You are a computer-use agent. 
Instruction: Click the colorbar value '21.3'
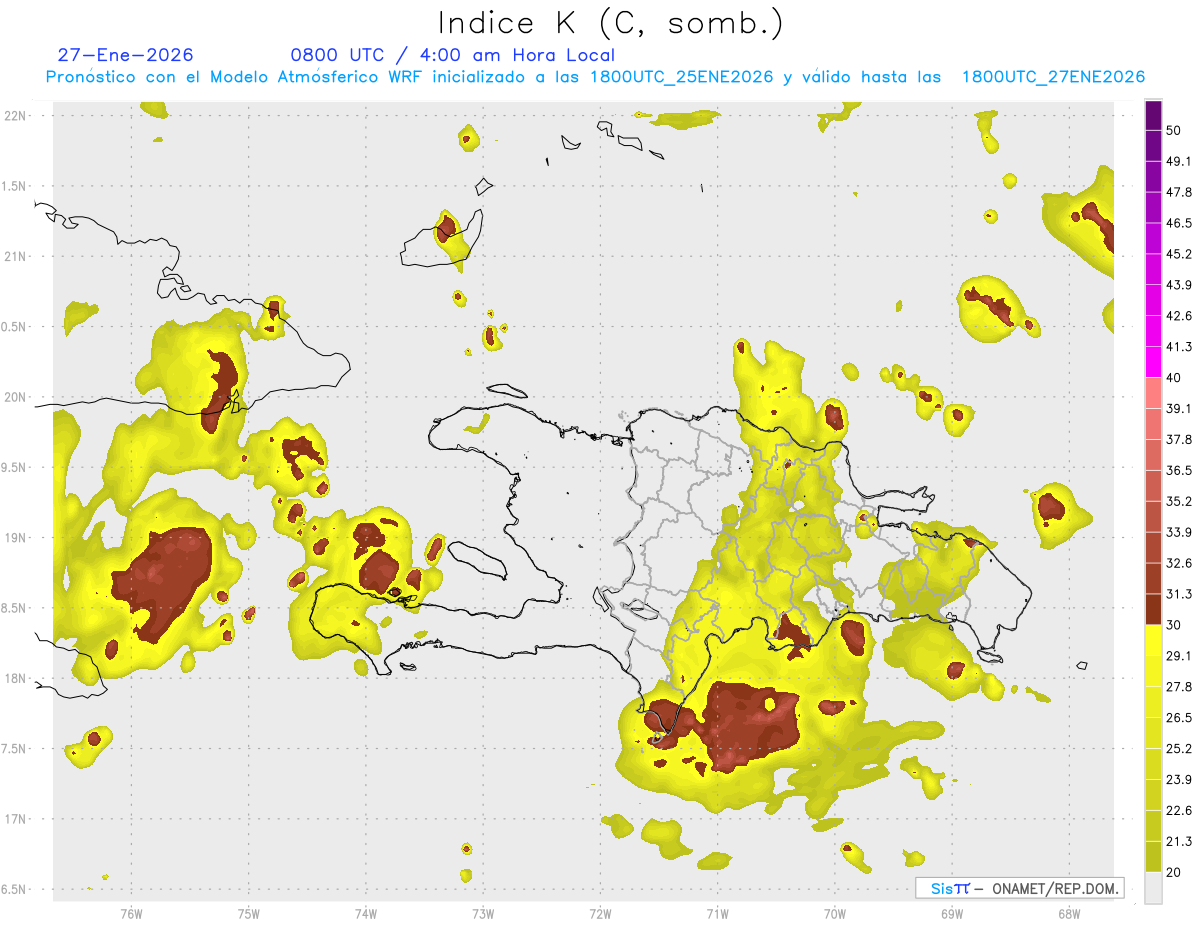pos(1179,842)
